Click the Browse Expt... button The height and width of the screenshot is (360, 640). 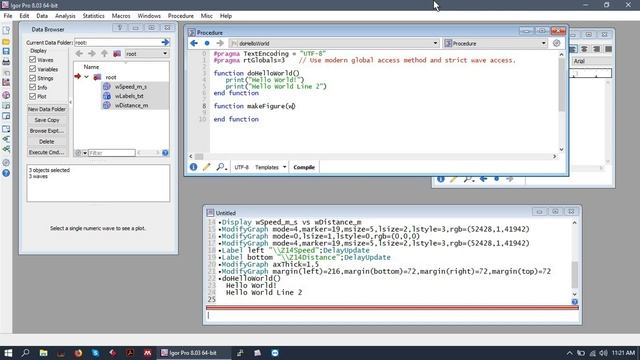pyautogui.click(x=47, y=131)
